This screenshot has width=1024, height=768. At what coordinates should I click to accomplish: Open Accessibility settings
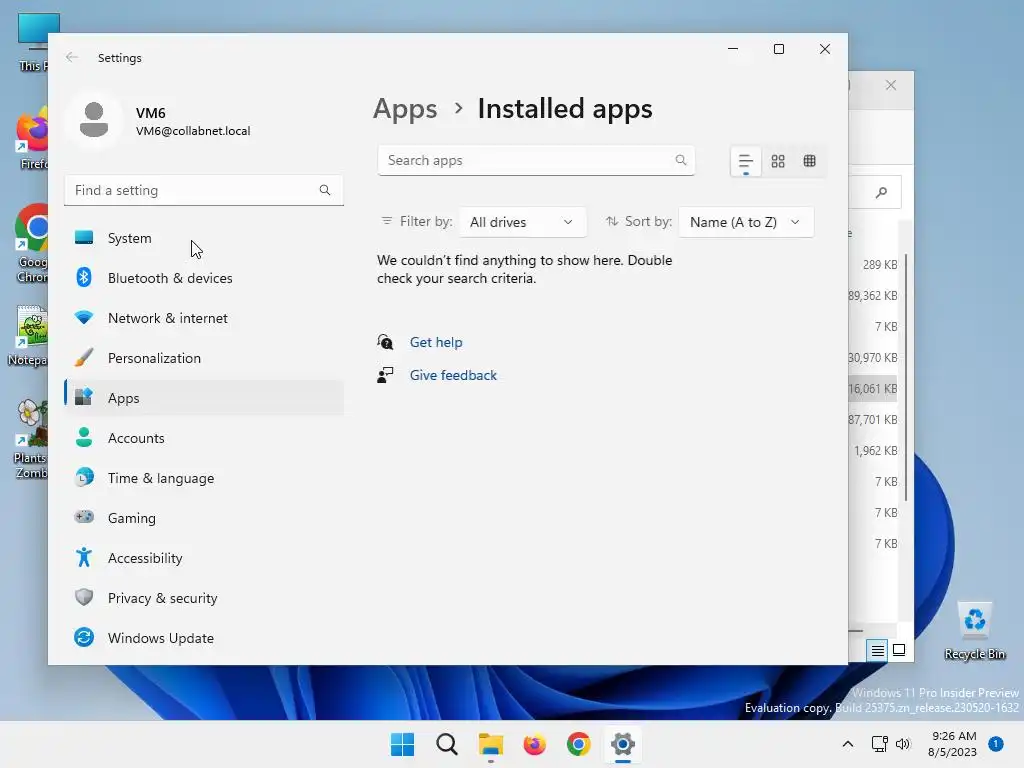[204, 558]
